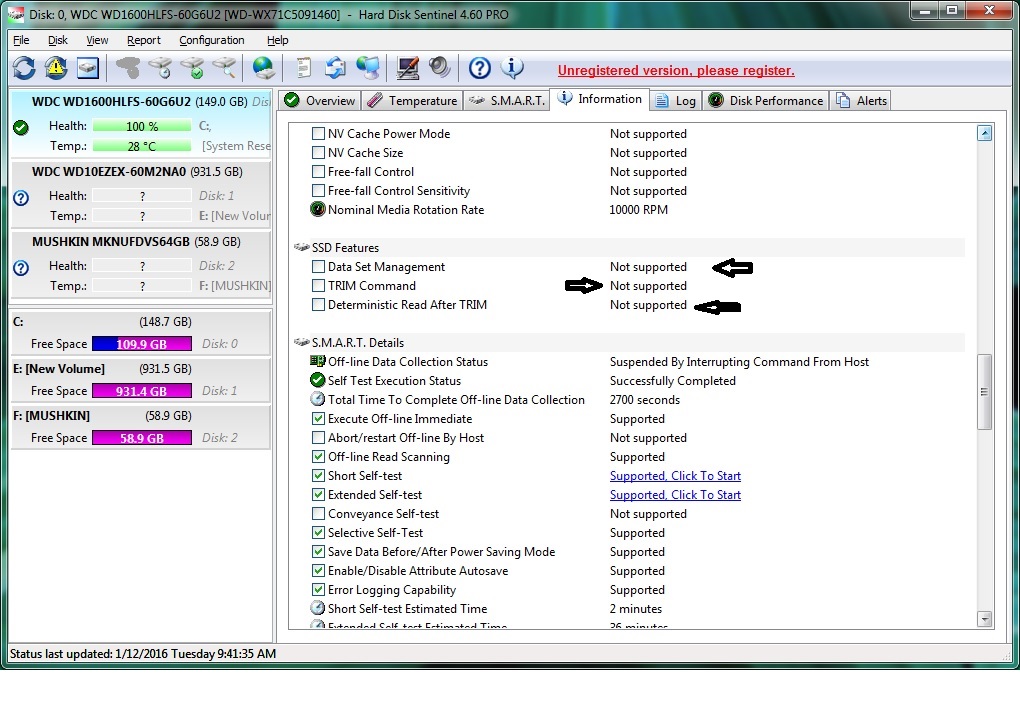Switch to the Disk Performance tab
Image resolution: width=1020 pixels, height=720 pixels.
click(x=764, y=100)
